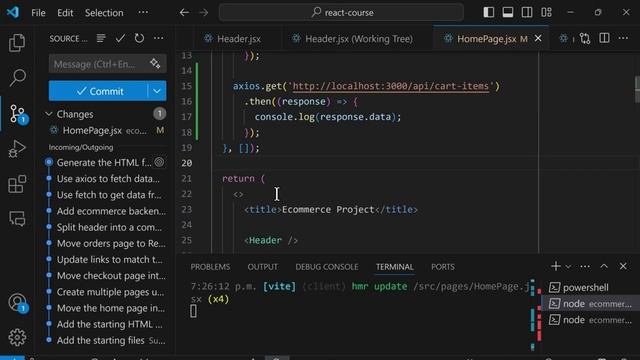Open the Customize Layout icon
Screen dimensions: 640x360
click(546, 13)
